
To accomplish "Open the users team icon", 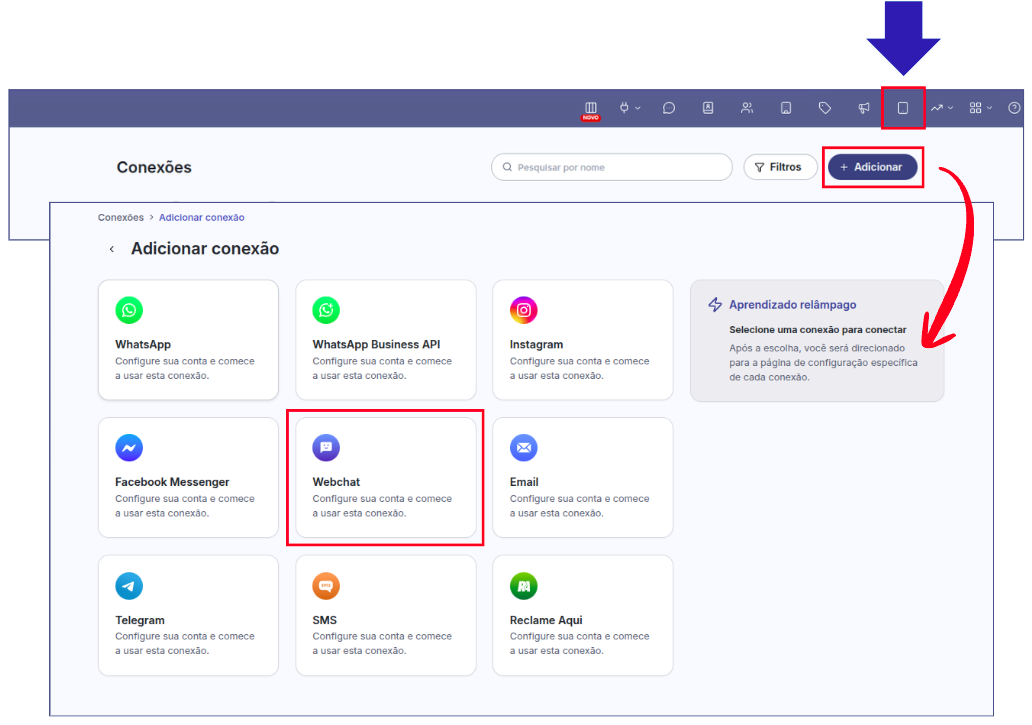I will point(747,108).
